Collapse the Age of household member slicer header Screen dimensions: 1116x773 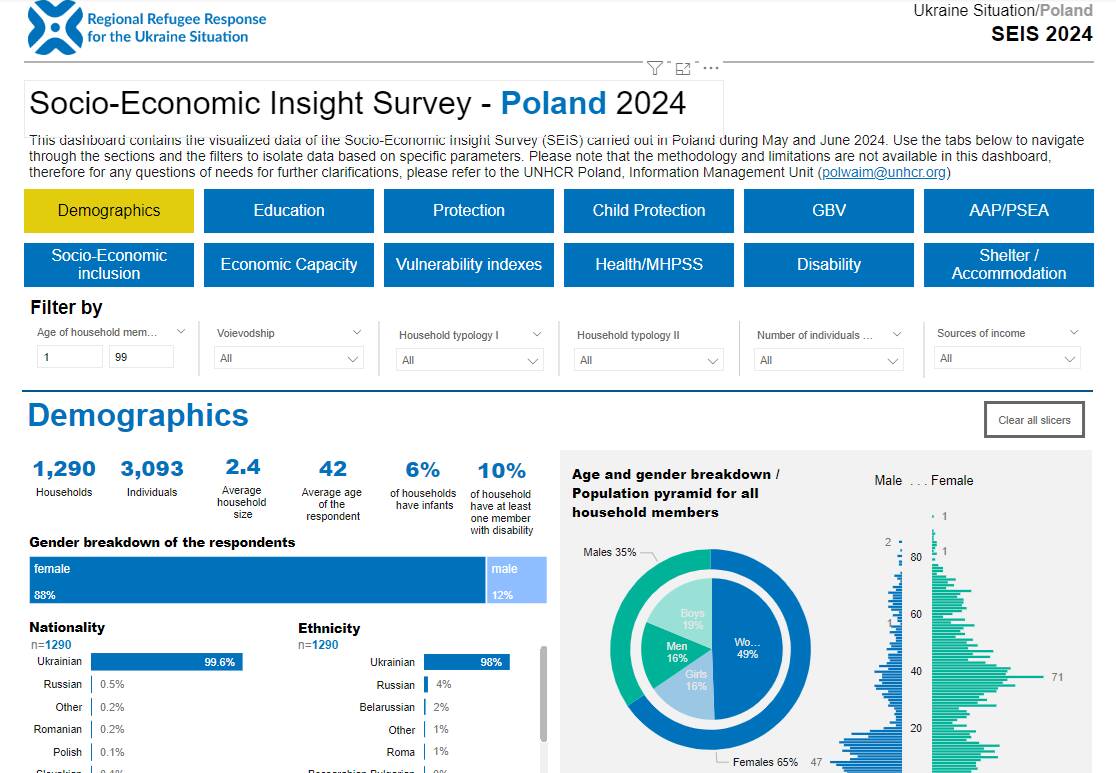click(181, 332)
